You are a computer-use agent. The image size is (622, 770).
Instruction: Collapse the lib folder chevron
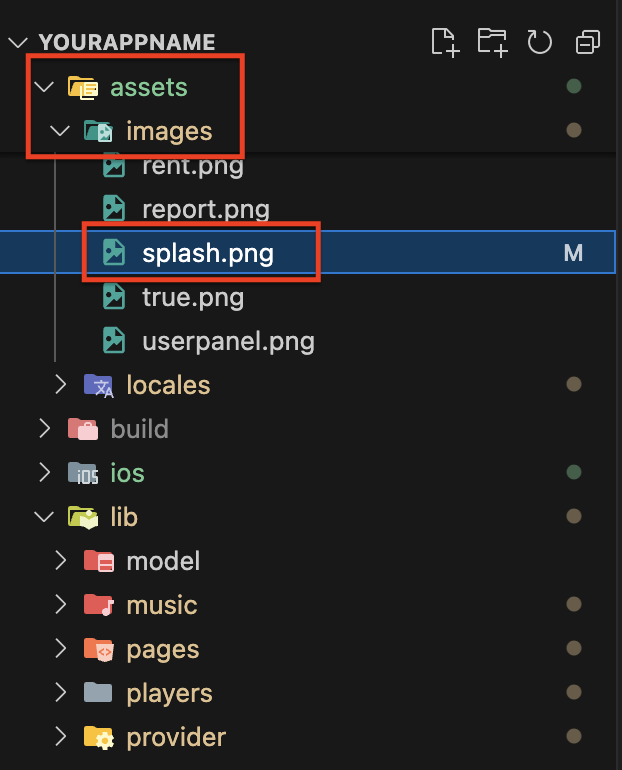(43, 517)
